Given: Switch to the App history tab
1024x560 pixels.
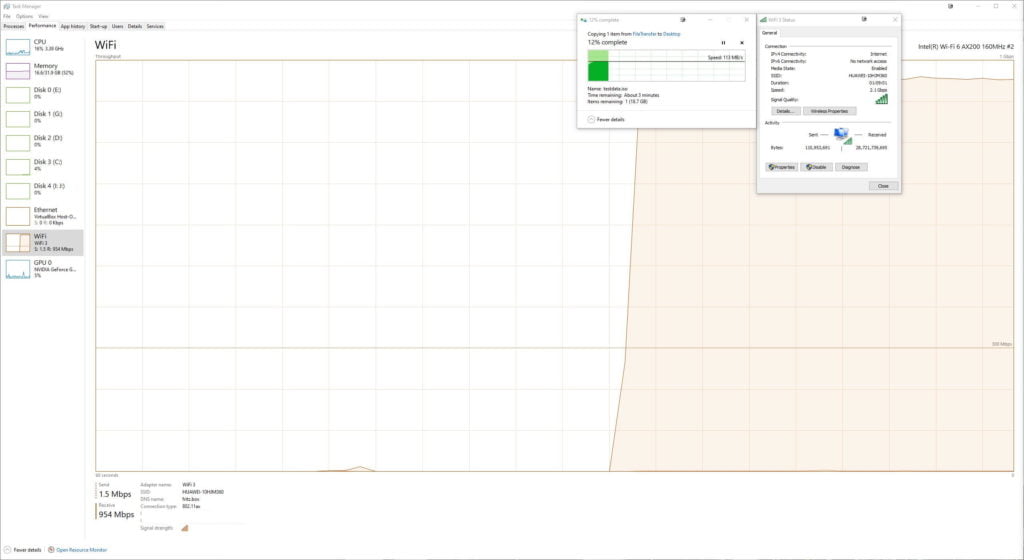Looking at the screenshot, I should point(72,26).
